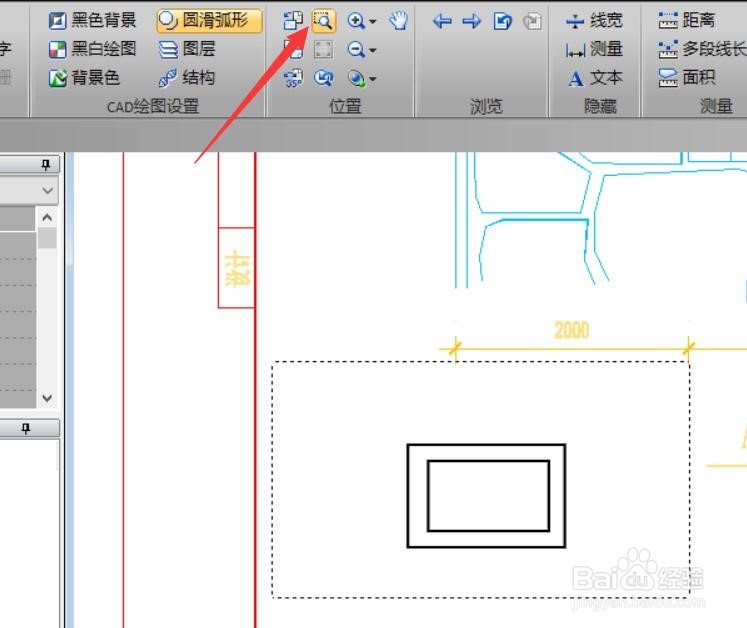Click the left panel scrollbar thumb
Screen dimensions: 747x628
tap(47, 238)
